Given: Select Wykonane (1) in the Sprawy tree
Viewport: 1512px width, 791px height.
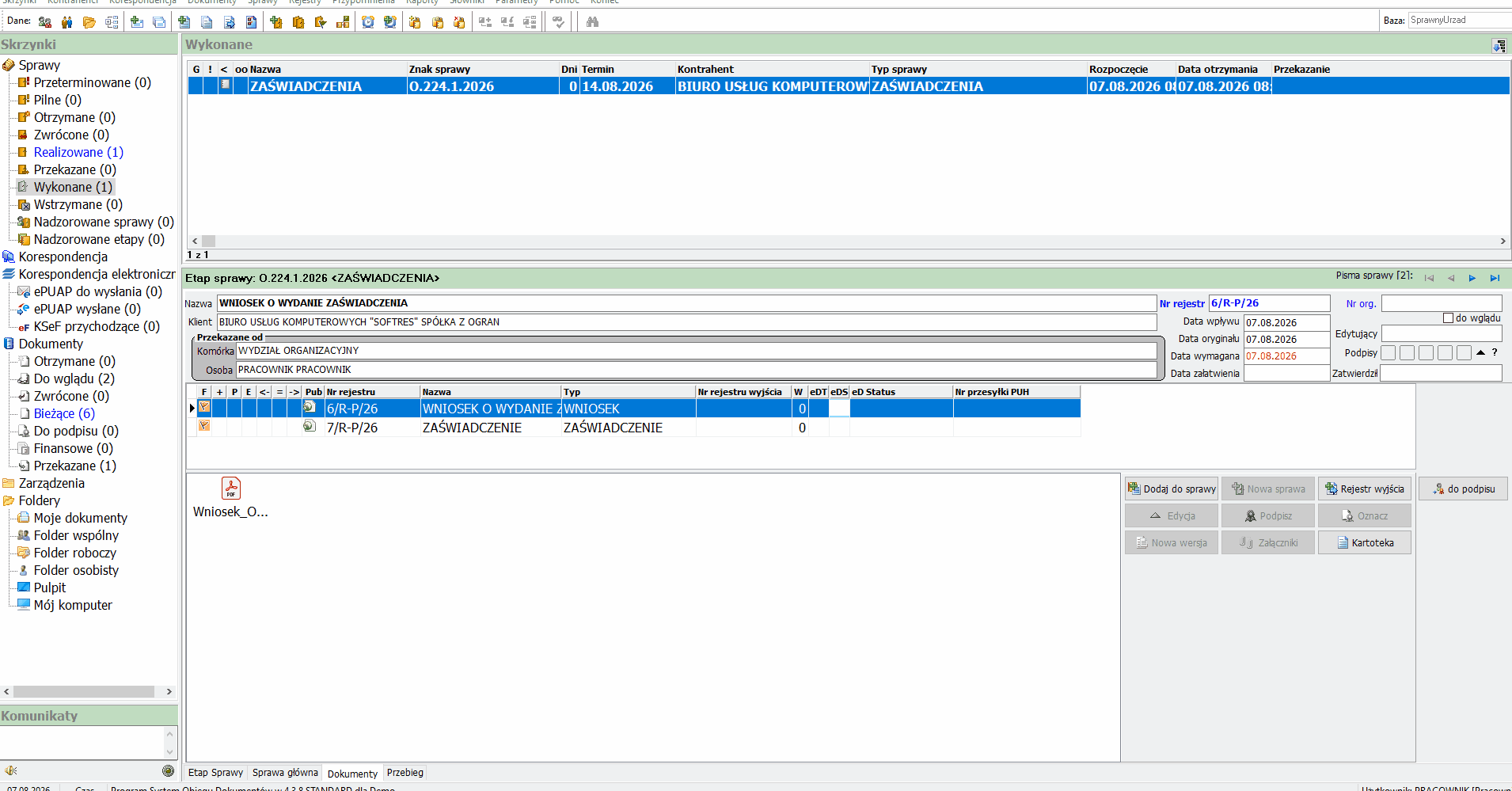Looking at the screenshot, I should (x=73, y=187).
